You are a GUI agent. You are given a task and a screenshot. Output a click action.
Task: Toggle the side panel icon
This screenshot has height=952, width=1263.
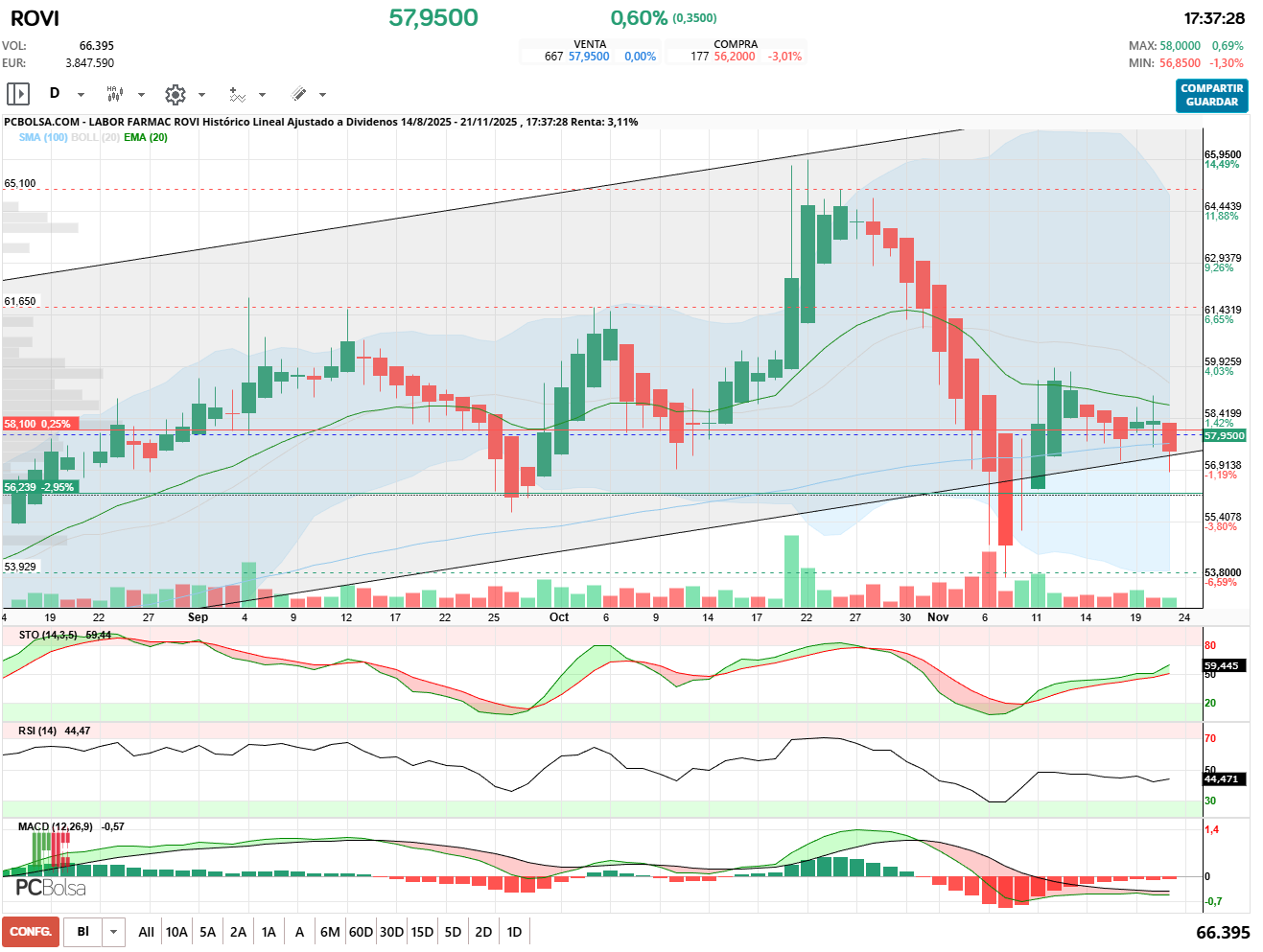(18, 94)
